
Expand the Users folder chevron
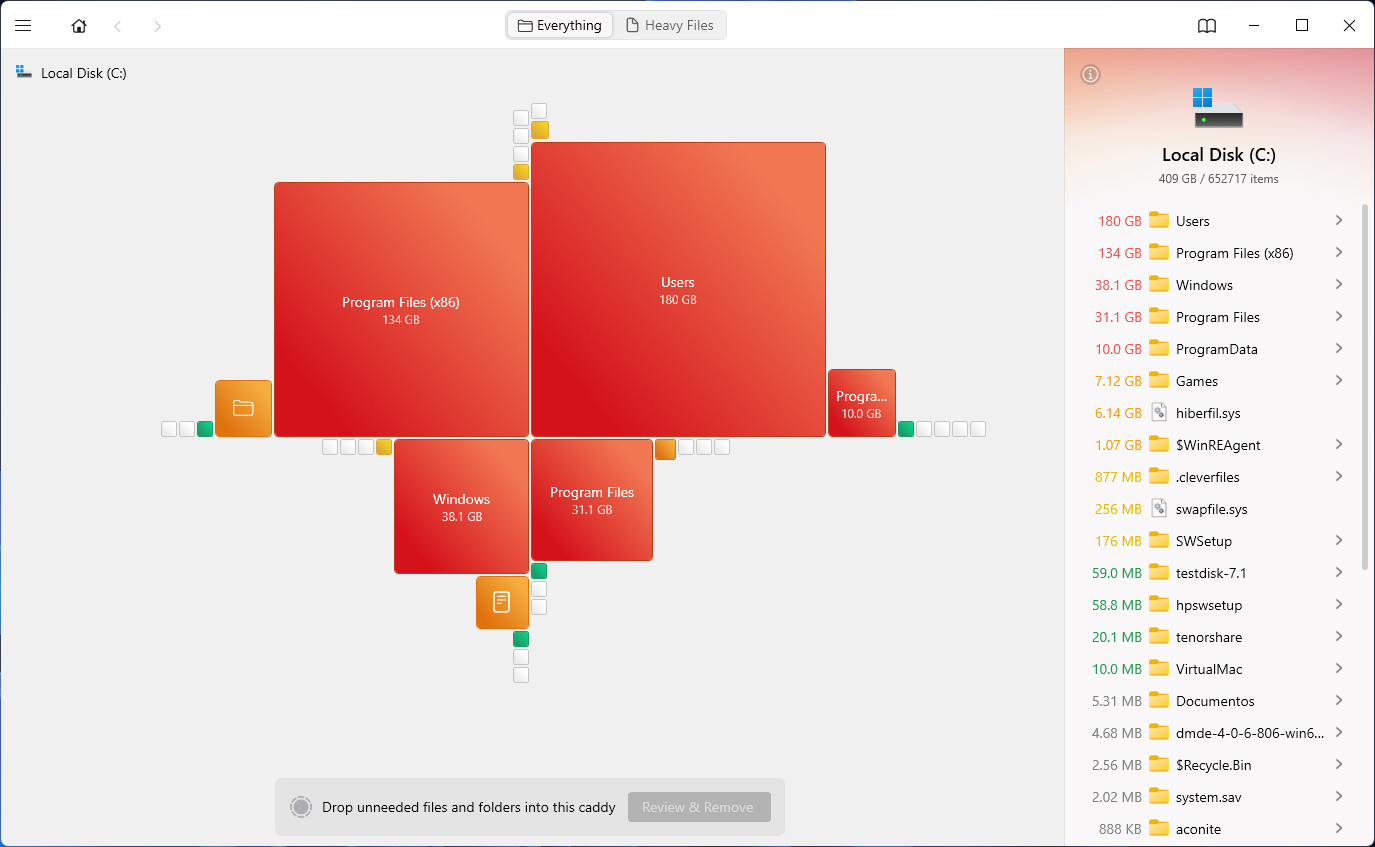click(1338, 221)
